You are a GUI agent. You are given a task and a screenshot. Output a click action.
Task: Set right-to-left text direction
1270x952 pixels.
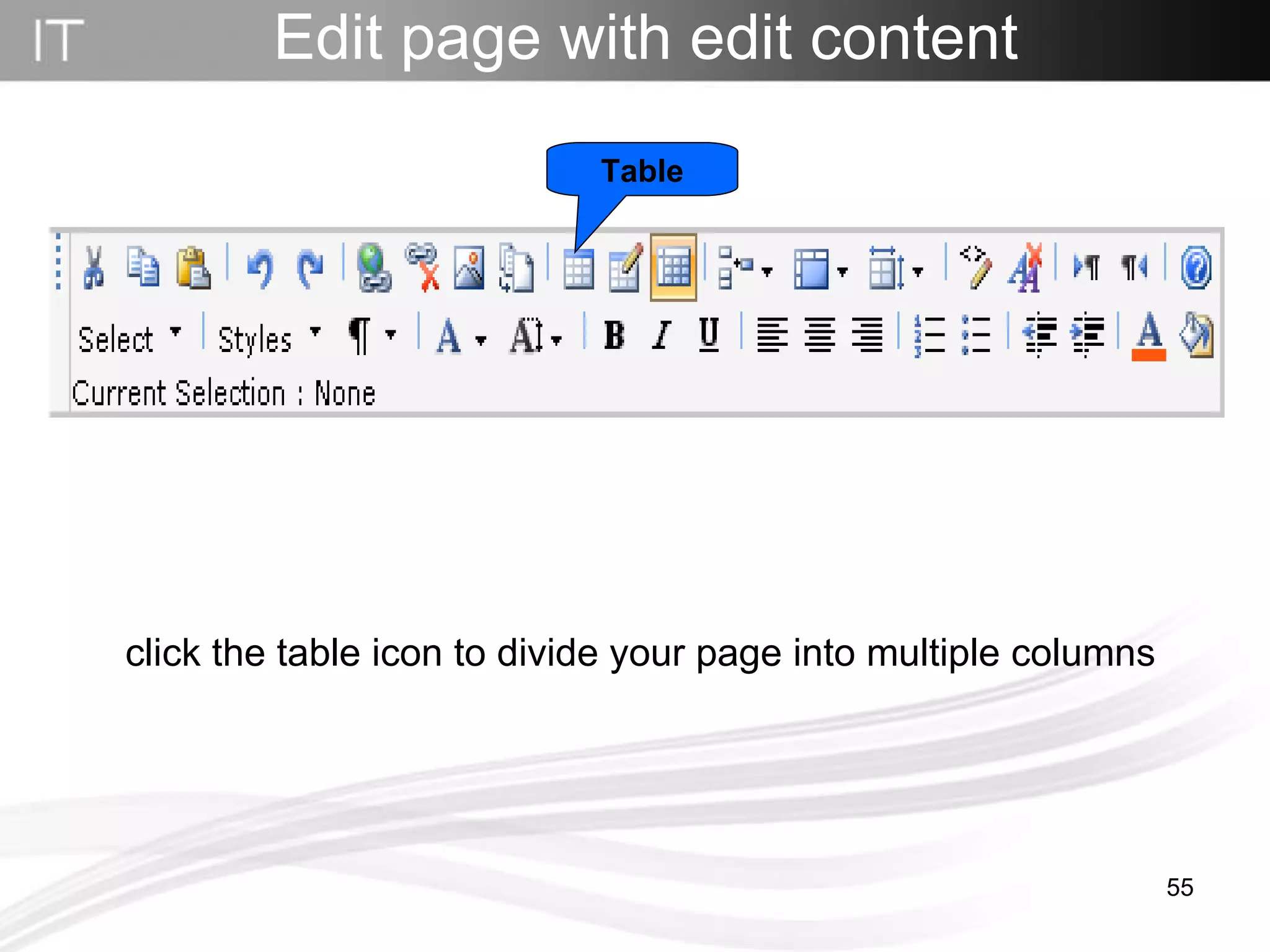point(1135,267)
